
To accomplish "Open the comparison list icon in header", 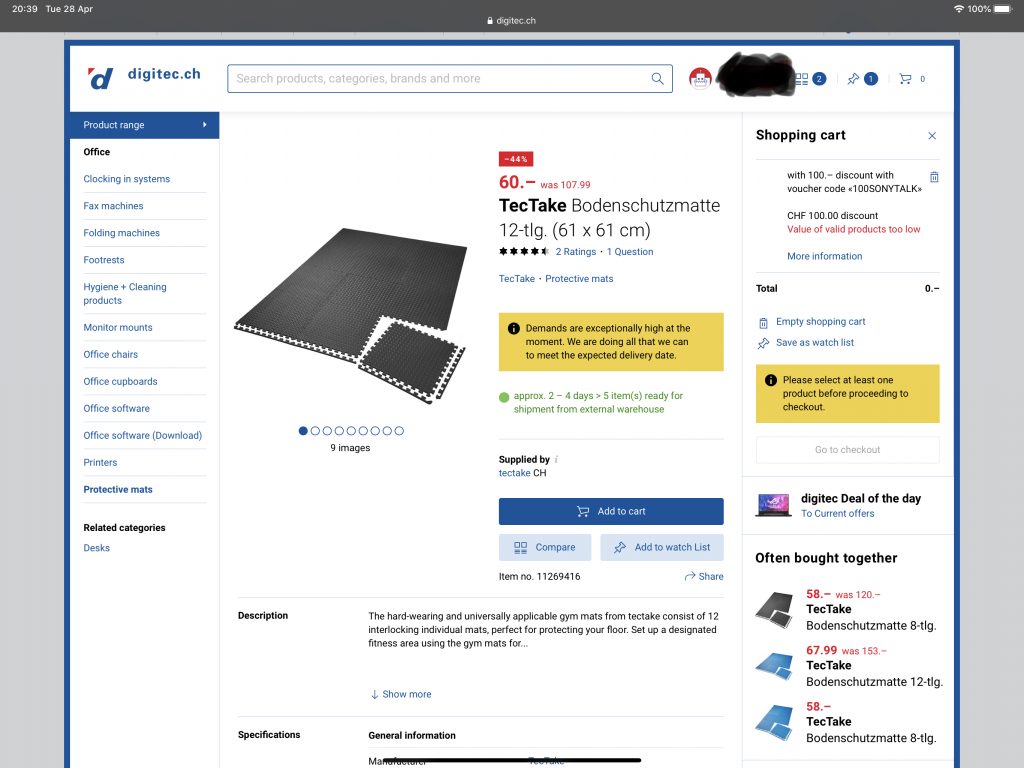I will point(802,79).
